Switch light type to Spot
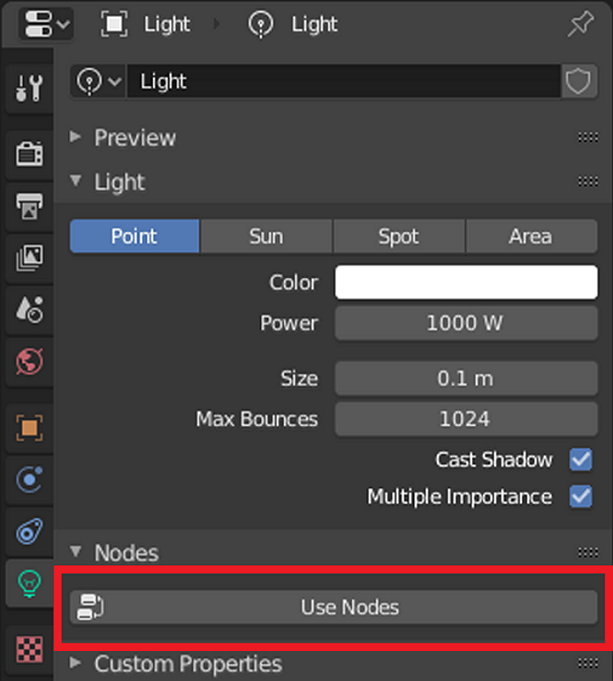The image size is (613, 681). [x=399, y=236]
